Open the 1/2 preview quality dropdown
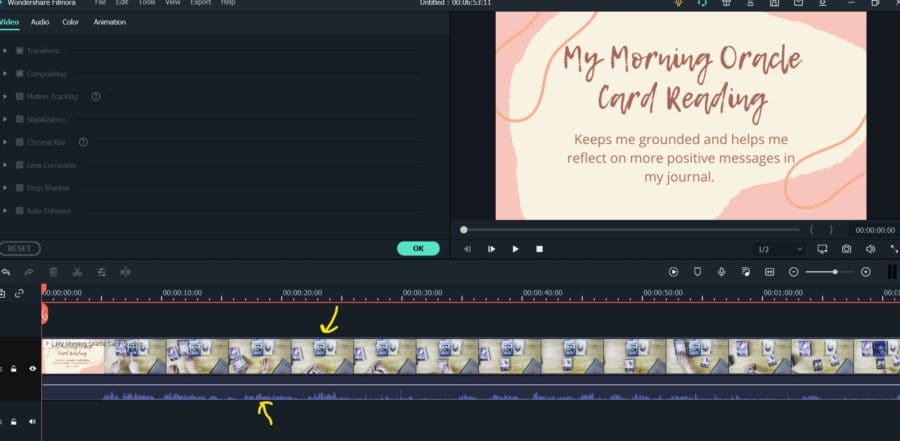 781,249
